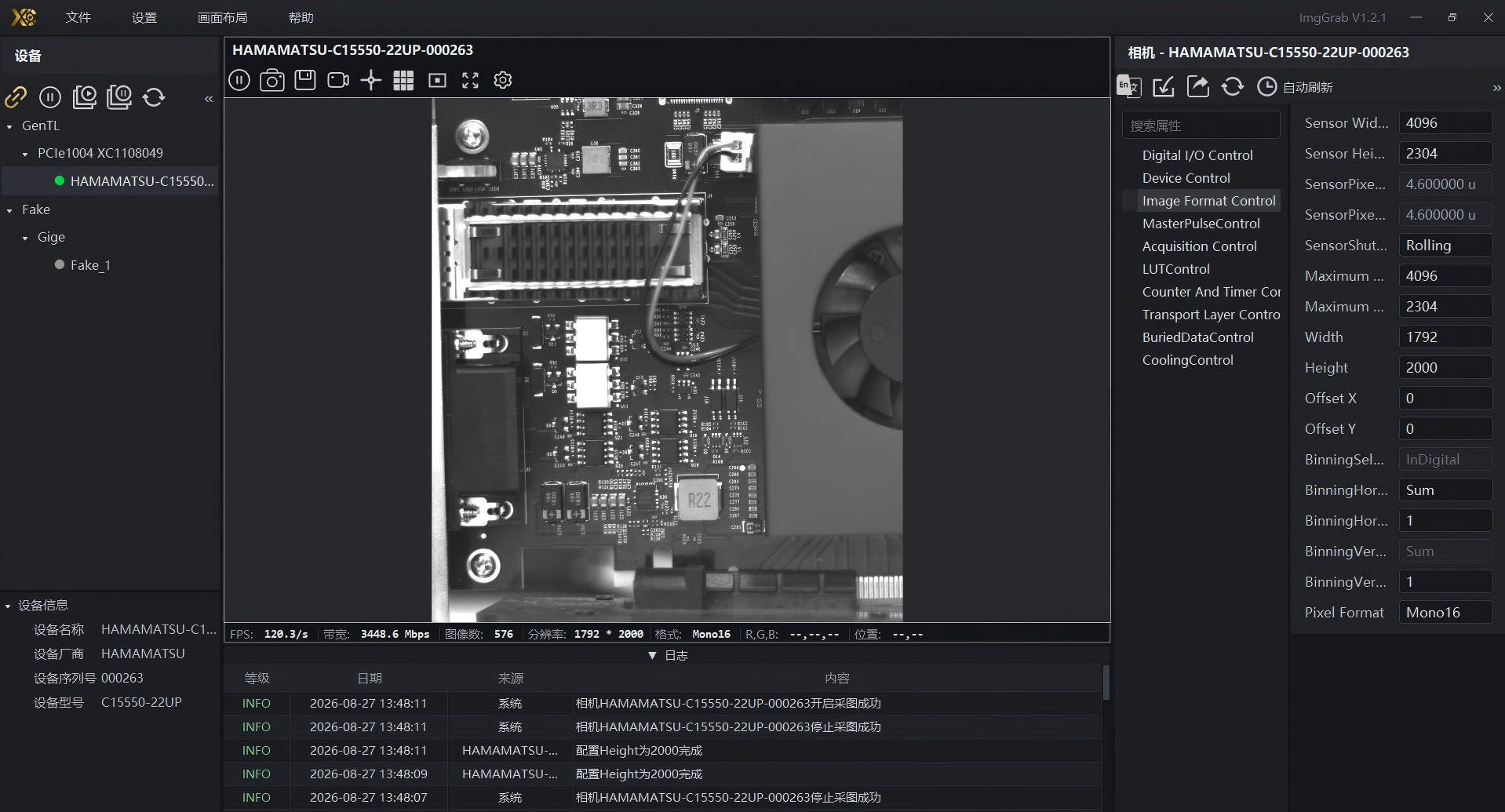This screenshot has width=1505, height=812.
Task: Click the ImgGrab app logo
Action: [24, 17]
